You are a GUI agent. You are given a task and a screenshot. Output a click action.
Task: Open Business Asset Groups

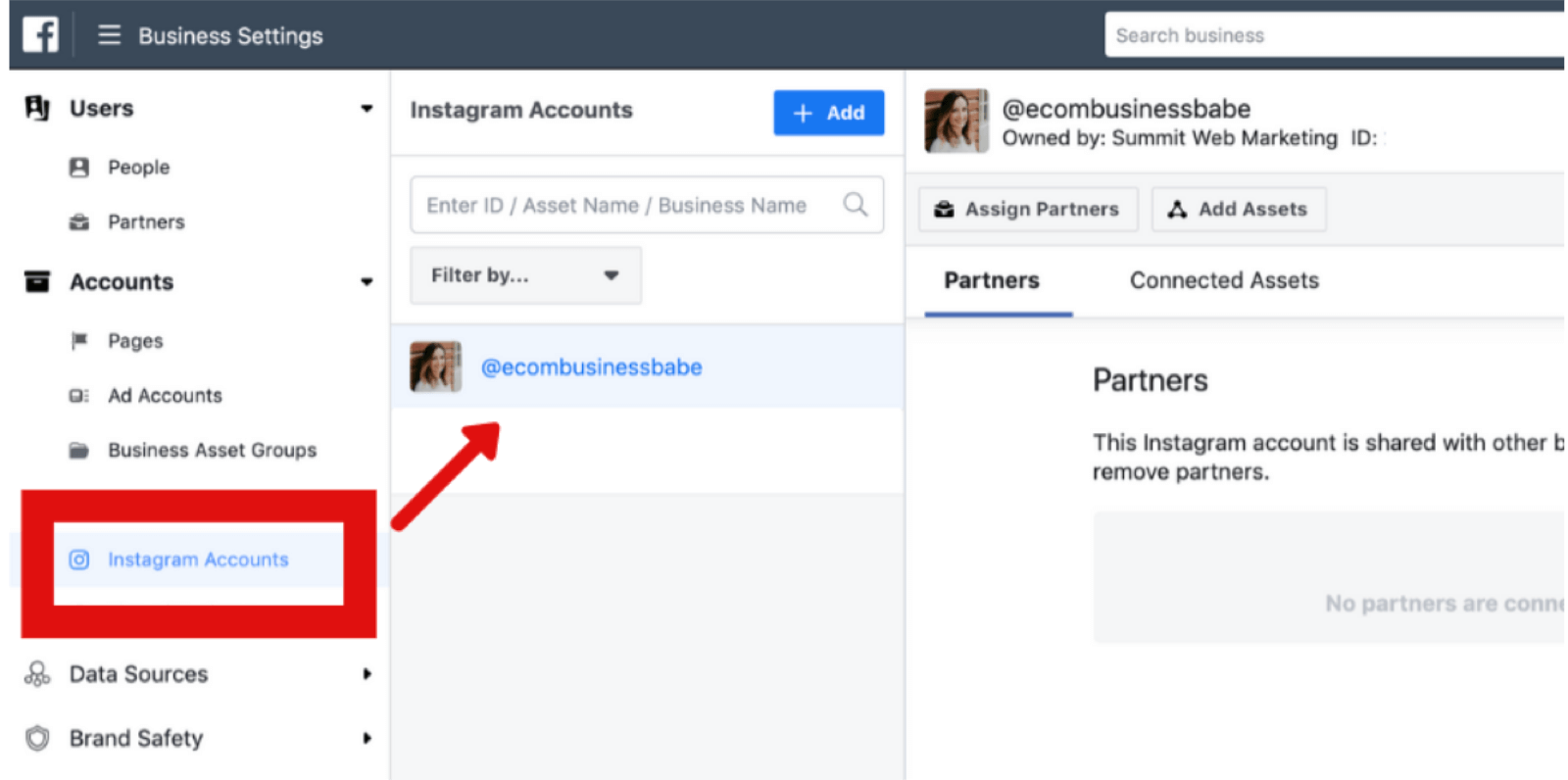213,451
